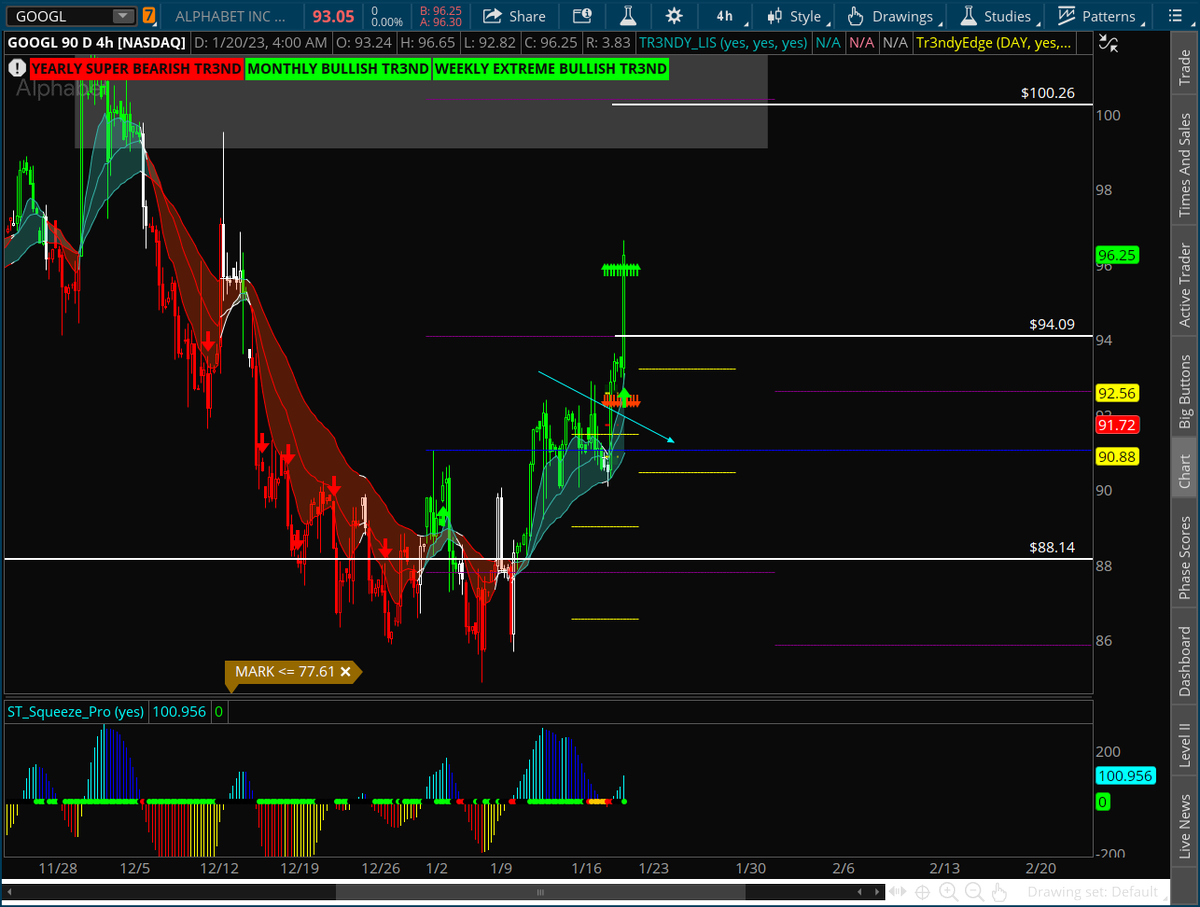Open the chart settings gear icon
The image size is (1200, 907).
point(674,16)
